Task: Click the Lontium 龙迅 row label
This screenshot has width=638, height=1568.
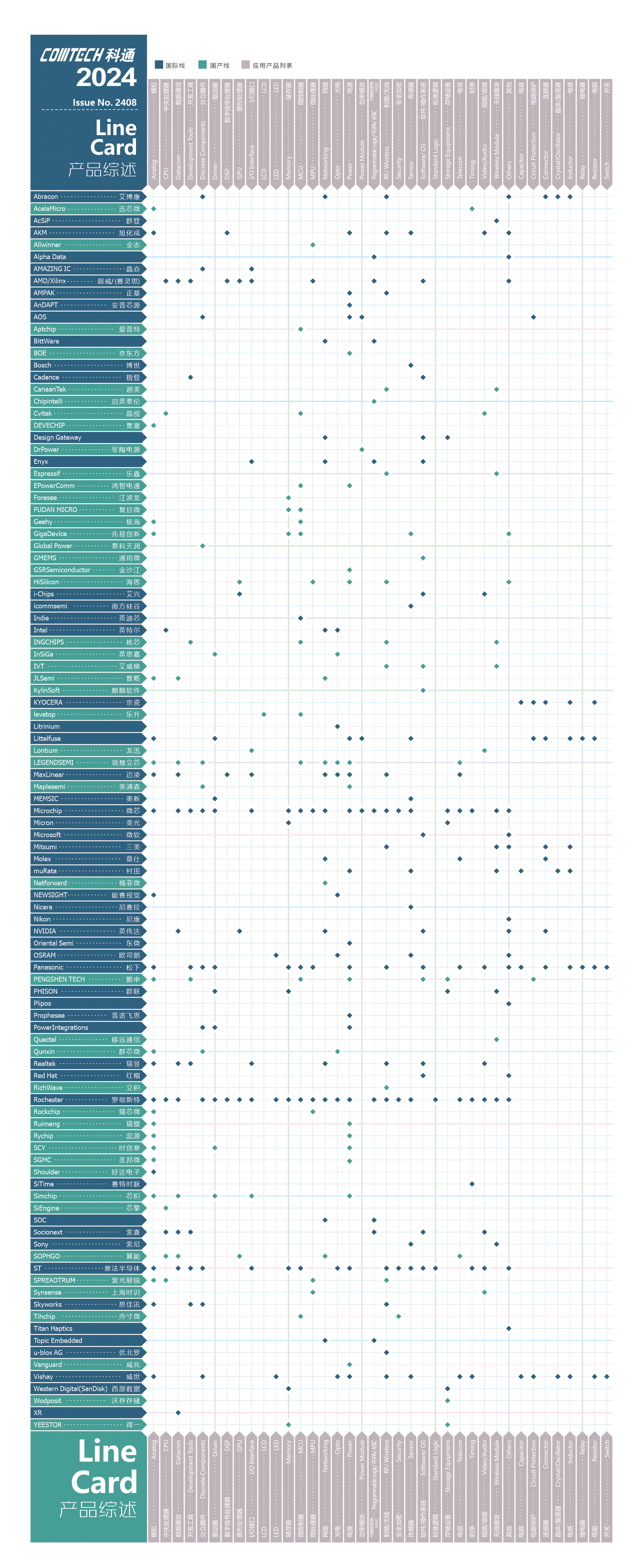Action: point(88,751)
